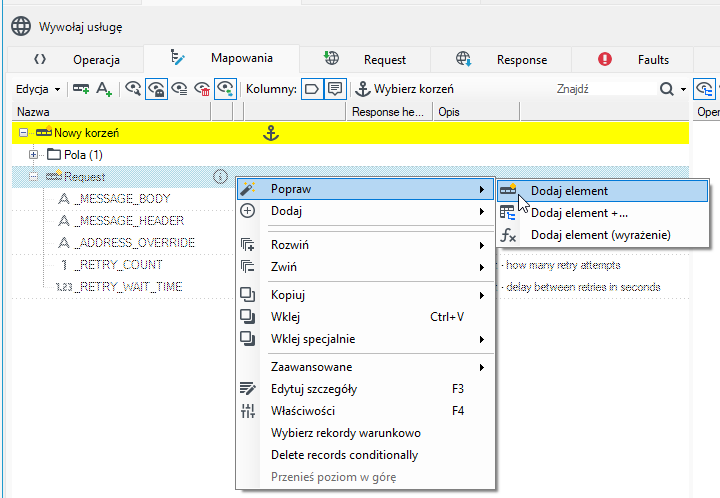Click the Opis column header
This screenshot has height=498, width=720.
[477, 112]
